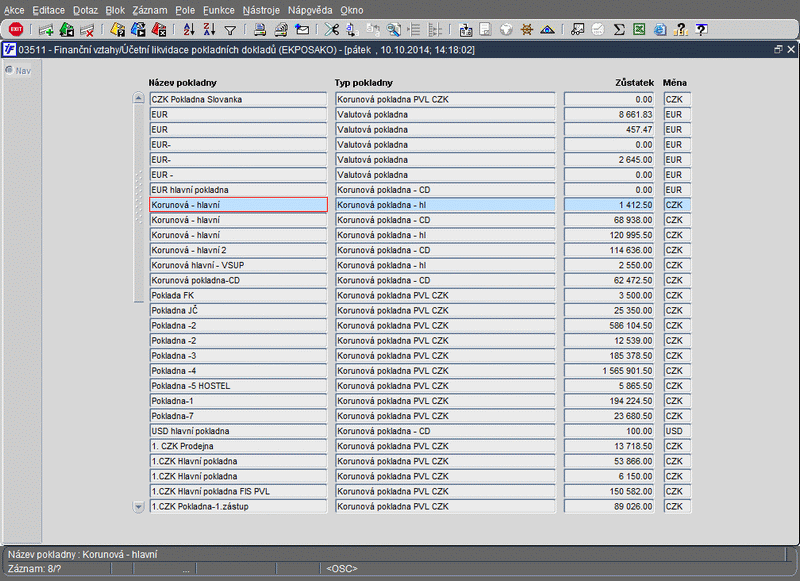Open the Blok menu
Viewport: 800px width, 581px height.
point(115,10)
